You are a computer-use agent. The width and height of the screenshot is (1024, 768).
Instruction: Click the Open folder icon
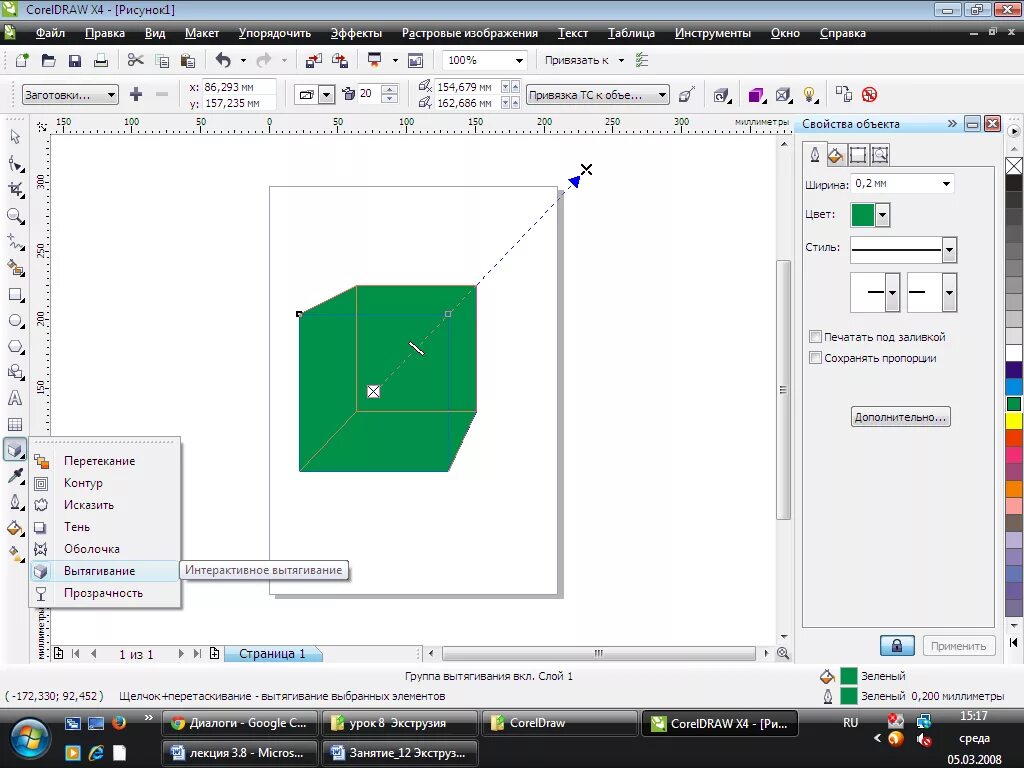[48, 61]
